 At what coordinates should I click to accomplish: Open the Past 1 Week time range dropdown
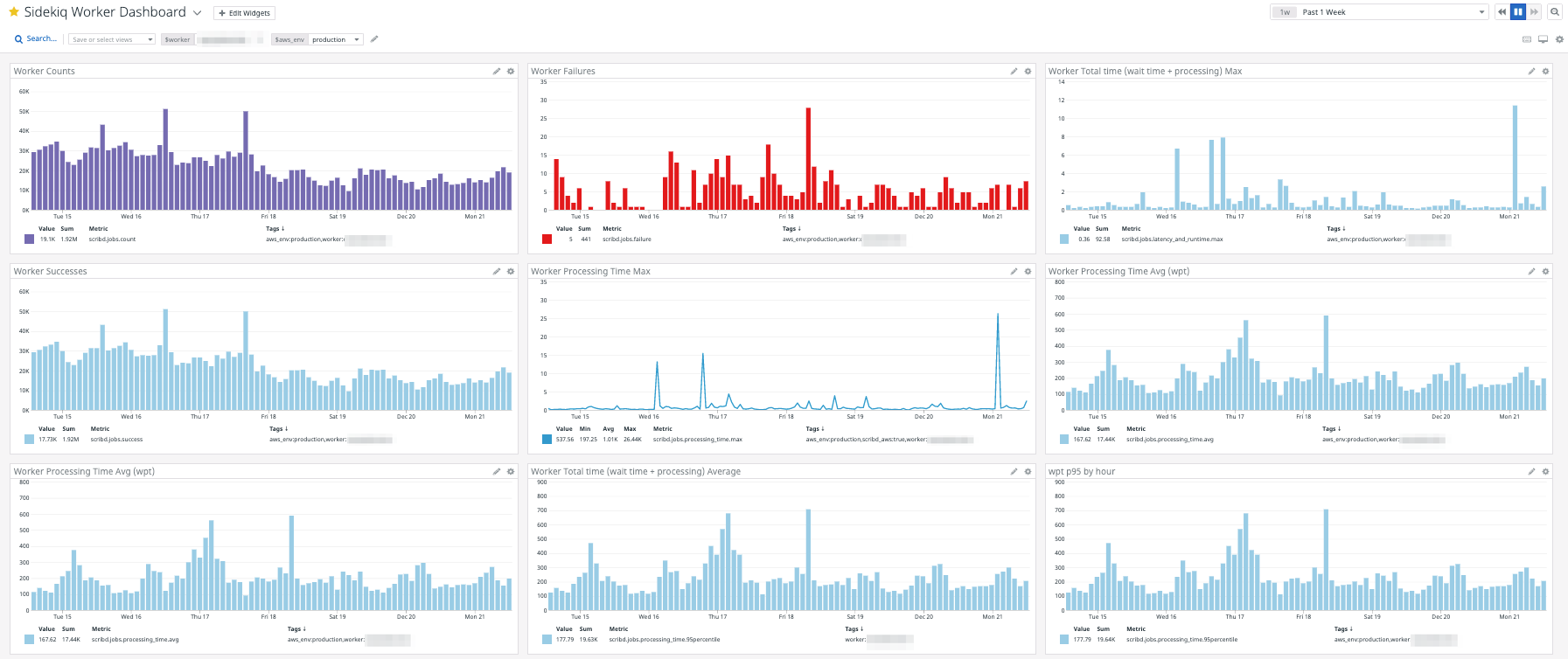[x=1379, y=12]
